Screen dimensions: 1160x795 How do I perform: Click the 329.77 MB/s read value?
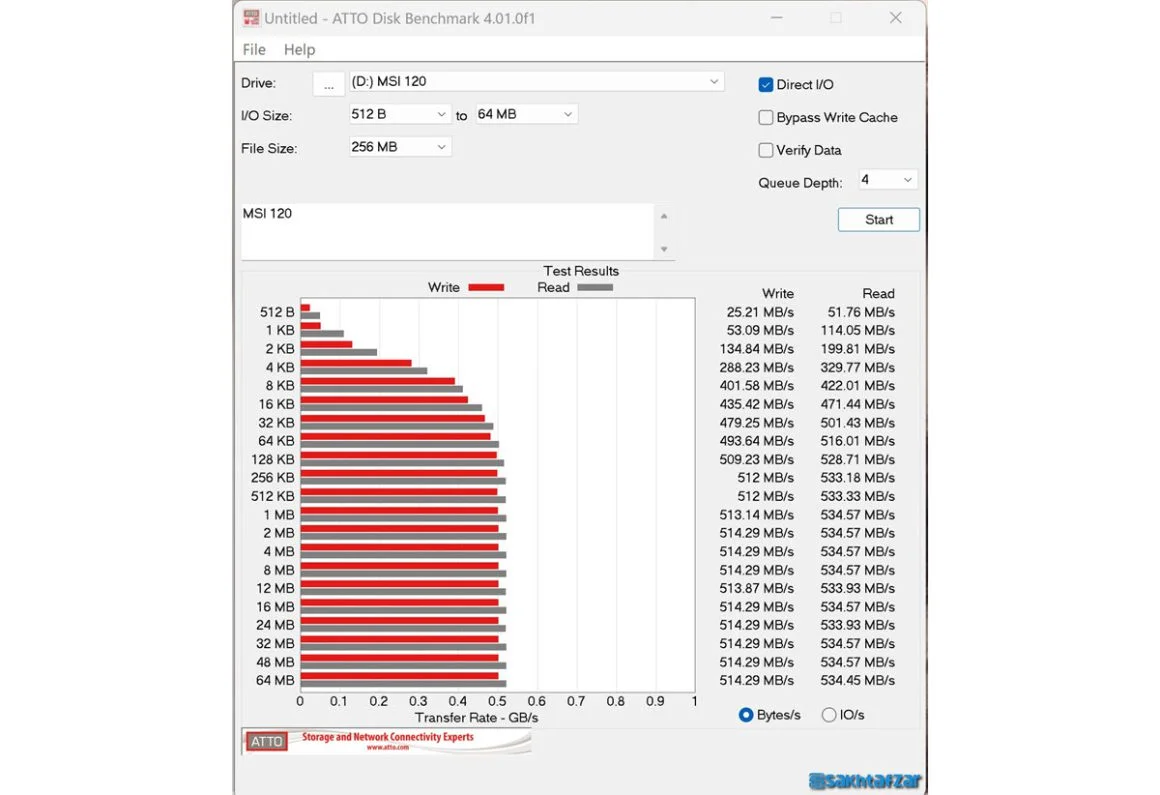(x=857, y=368)
